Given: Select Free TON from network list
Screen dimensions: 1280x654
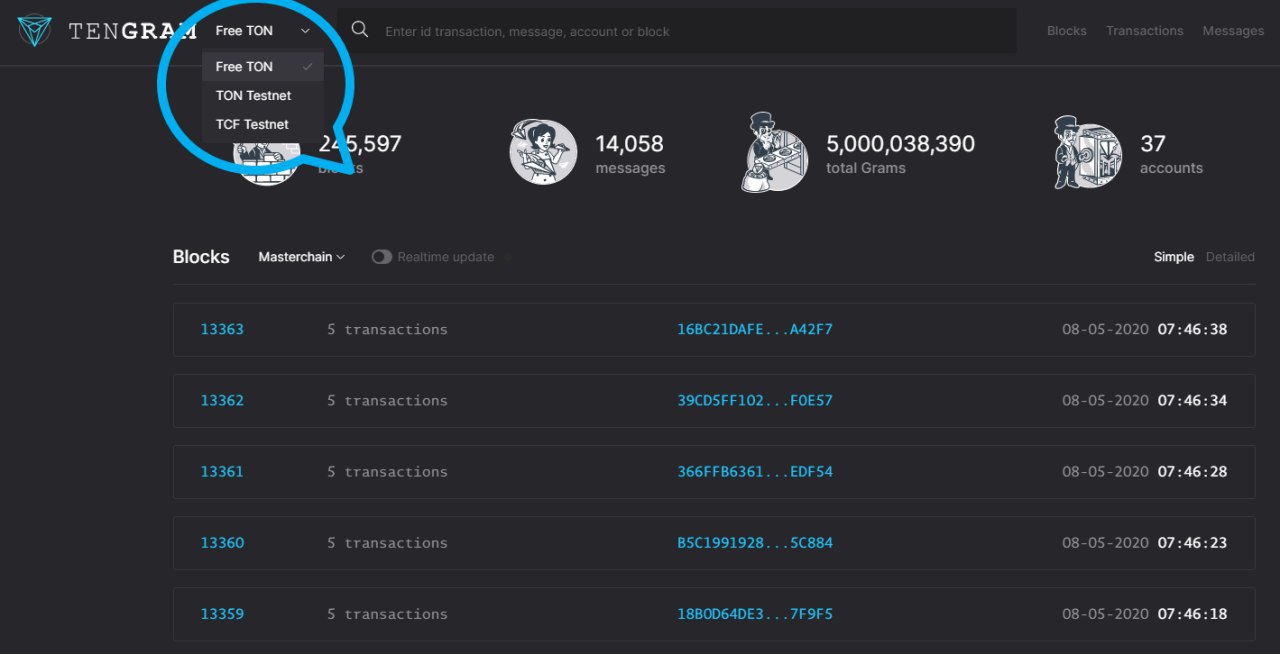Looking at the screenshot, I should tap(263, 66).
